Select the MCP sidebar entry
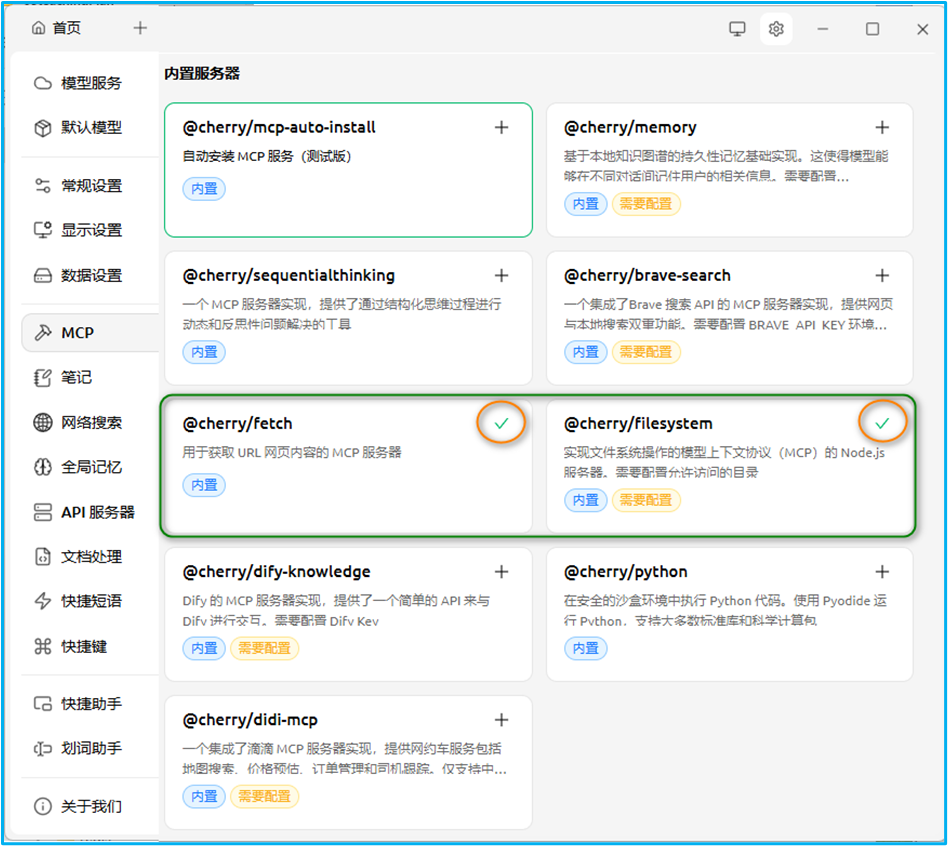 (x=89, y=333)
